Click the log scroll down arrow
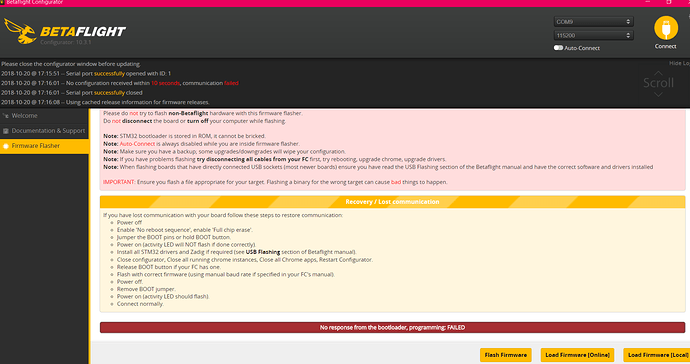The image size is (690, 364). click(658, 95)
